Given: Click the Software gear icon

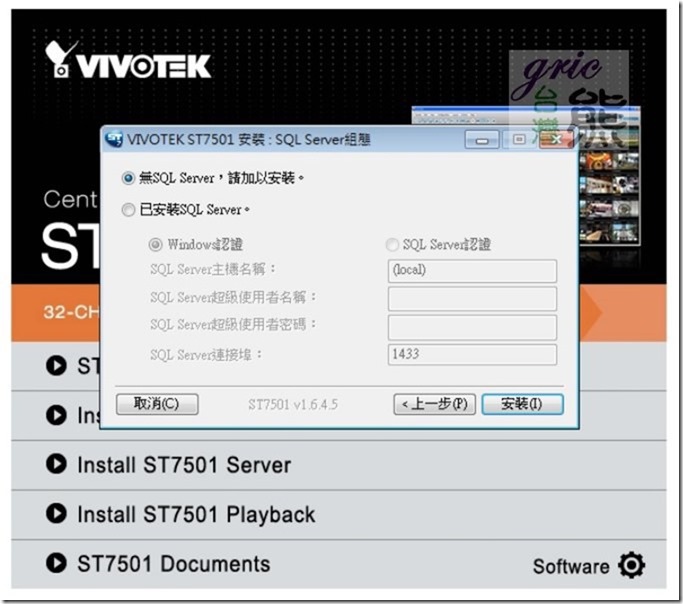Looking at the screenshot, I should 632,565.
